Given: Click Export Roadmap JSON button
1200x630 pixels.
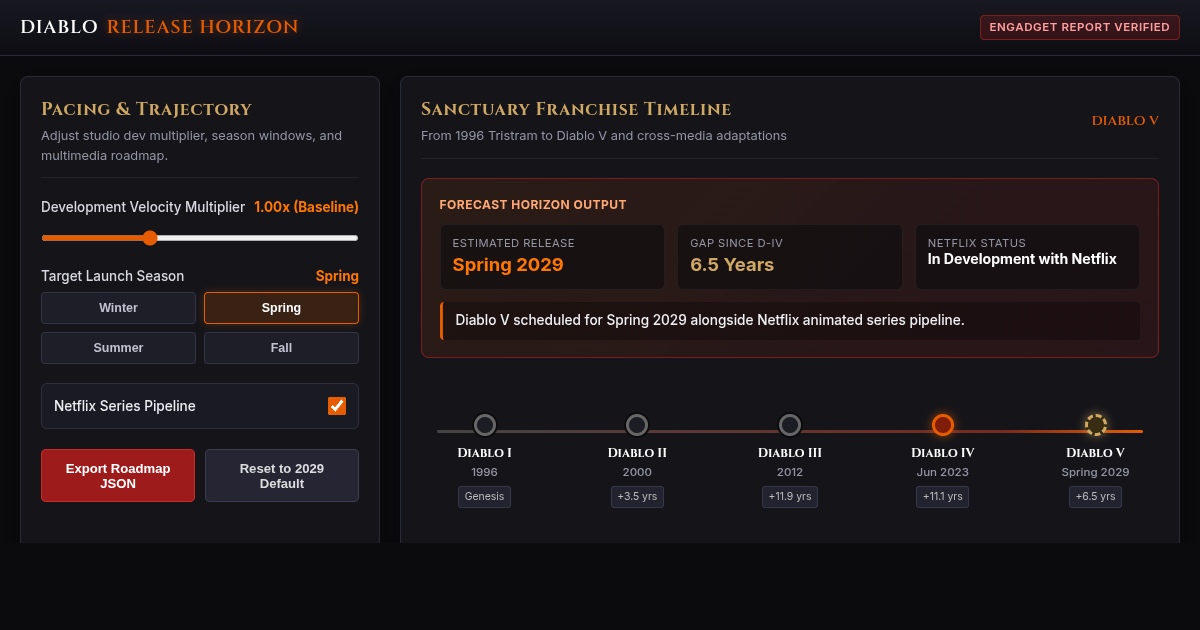Looking at the screenshot, I should 118,475.
